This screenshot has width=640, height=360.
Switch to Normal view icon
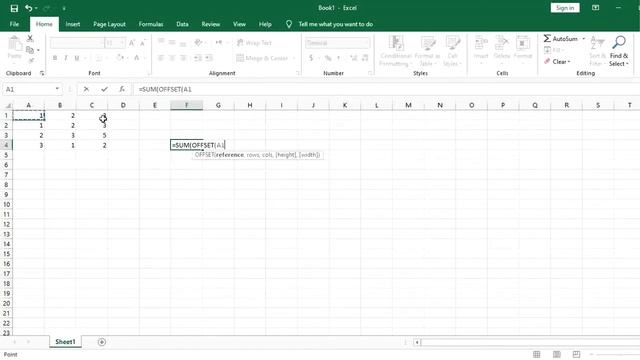[537, 354]
